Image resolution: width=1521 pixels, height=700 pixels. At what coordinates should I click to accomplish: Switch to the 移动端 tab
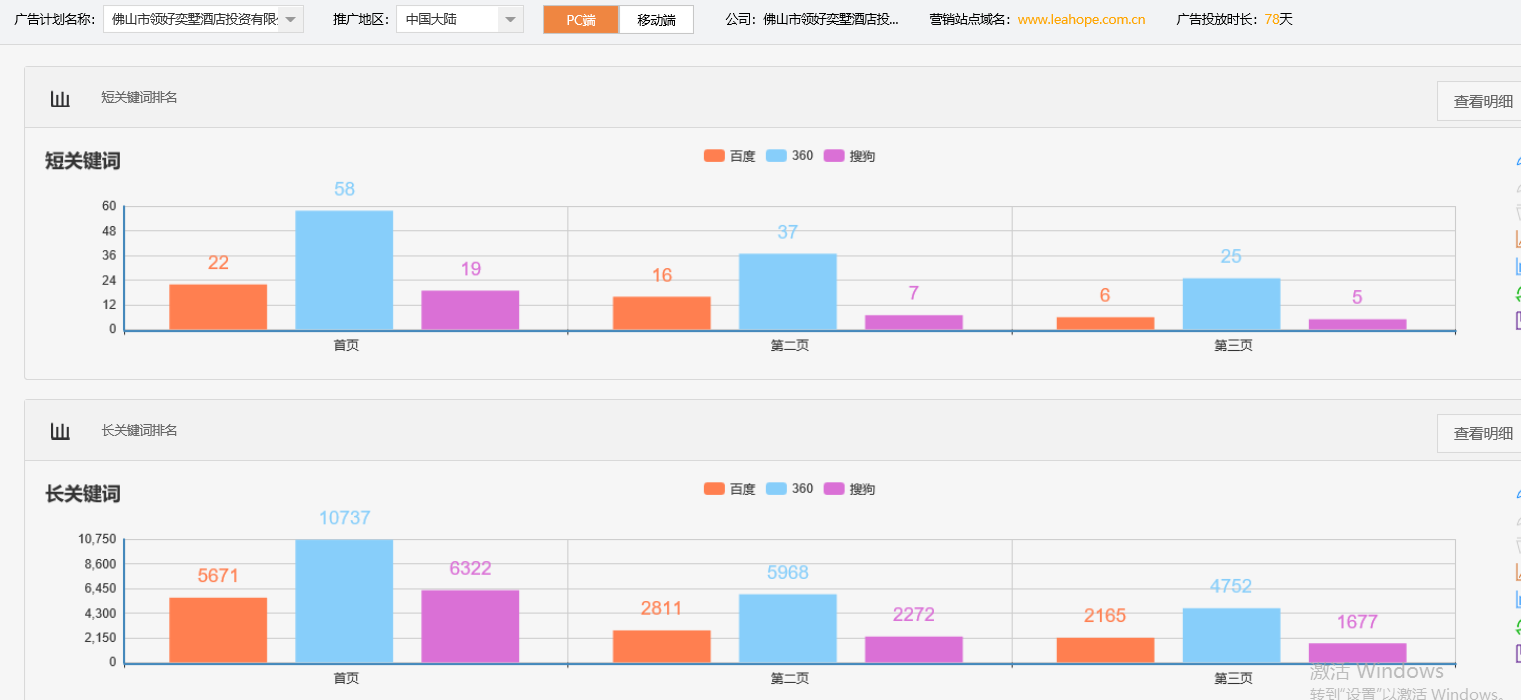tap(656, 20)
